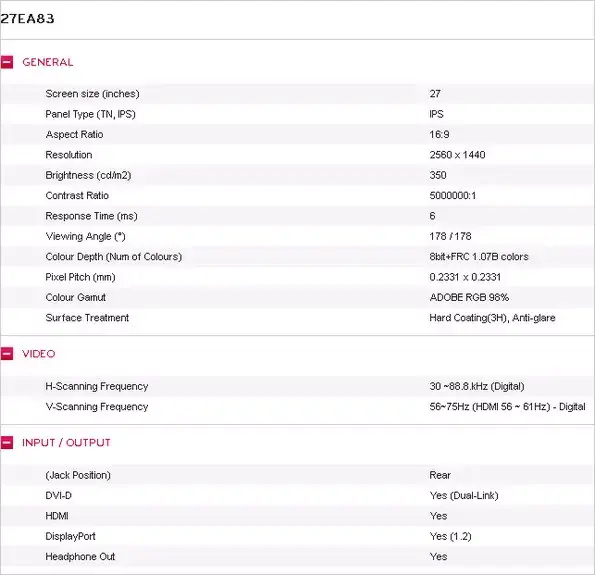595x575 pixels.
Task: Click the Yes value in HDMI row
Action: (x=438, y=516)
